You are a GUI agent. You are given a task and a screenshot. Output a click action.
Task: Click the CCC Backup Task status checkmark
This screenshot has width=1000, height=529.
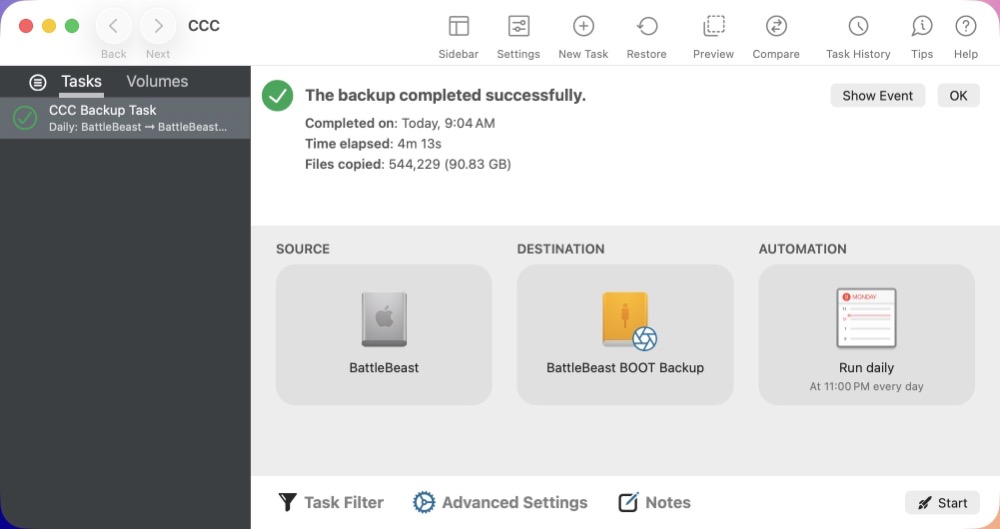[x=25, y=118]
